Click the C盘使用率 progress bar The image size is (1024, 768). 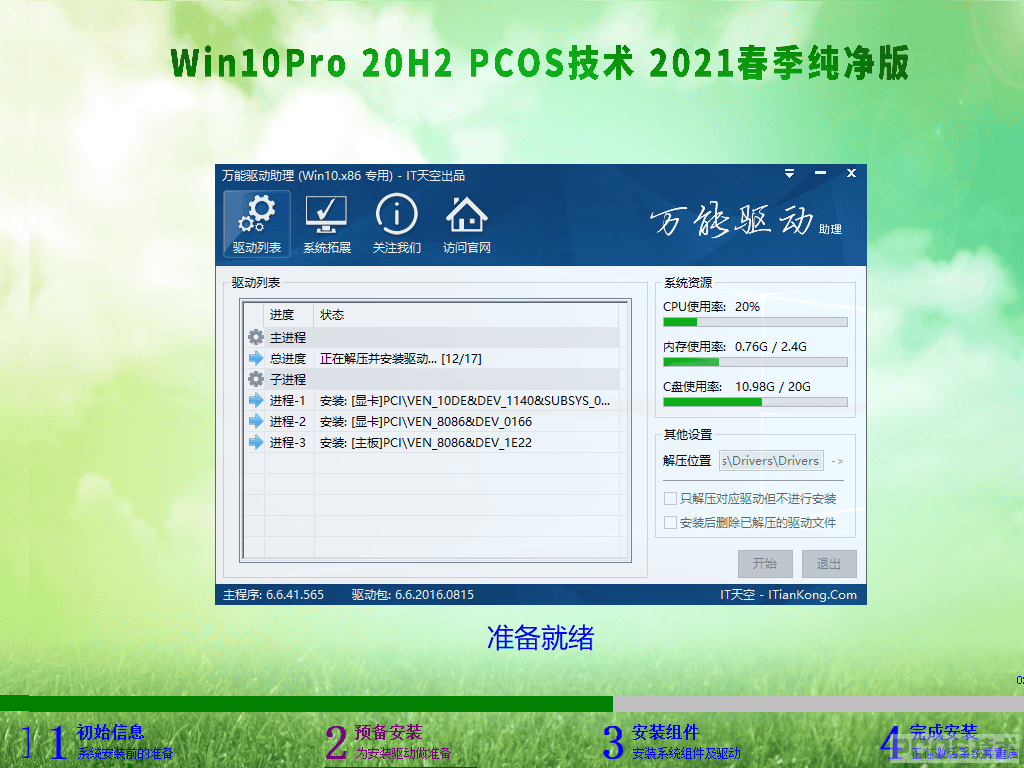[x=755, y=402]
